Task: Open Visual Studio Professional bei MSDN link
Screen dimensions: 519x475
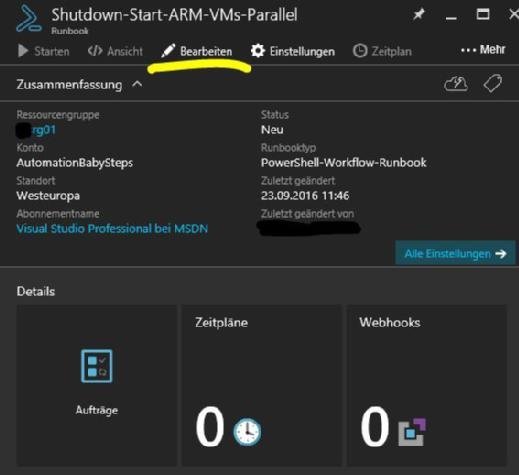Action: coord(112,228)
